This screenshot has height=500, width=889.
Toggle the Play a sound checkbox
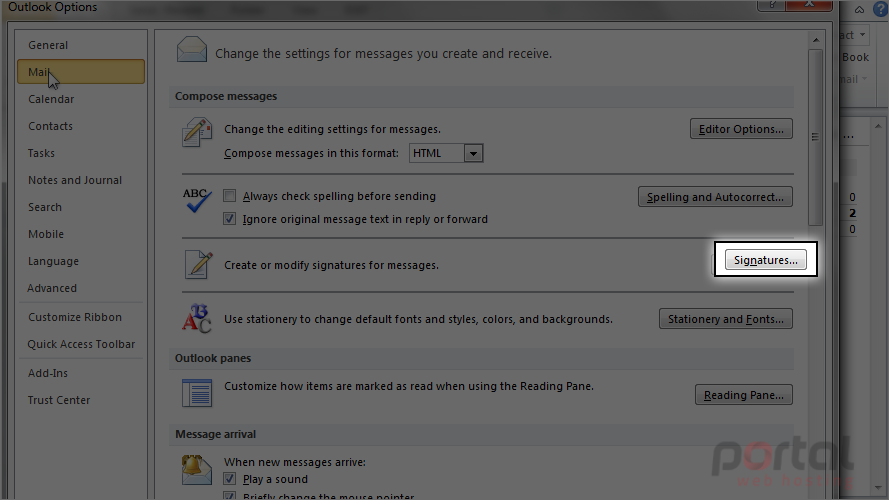point(229,479)
